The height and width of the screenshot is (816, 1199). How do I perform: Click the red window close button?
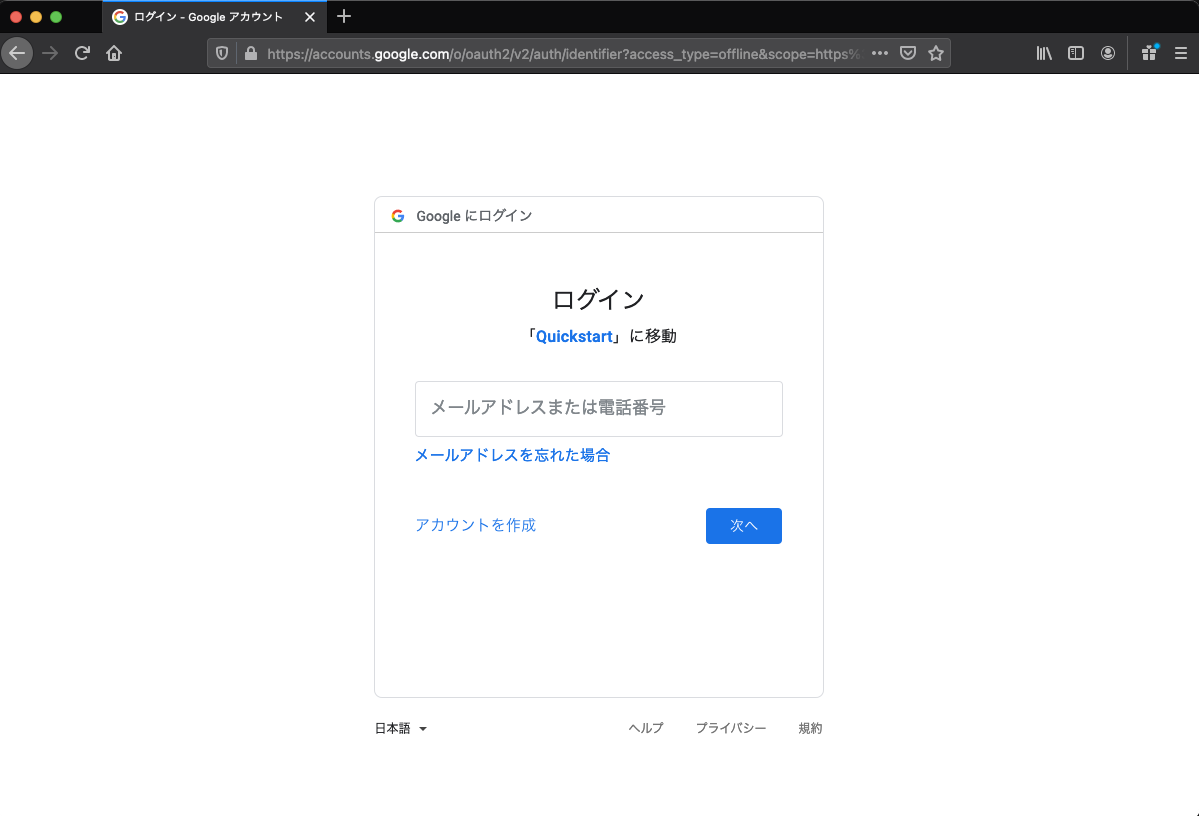pyautogui.click(x=16, y=17)
